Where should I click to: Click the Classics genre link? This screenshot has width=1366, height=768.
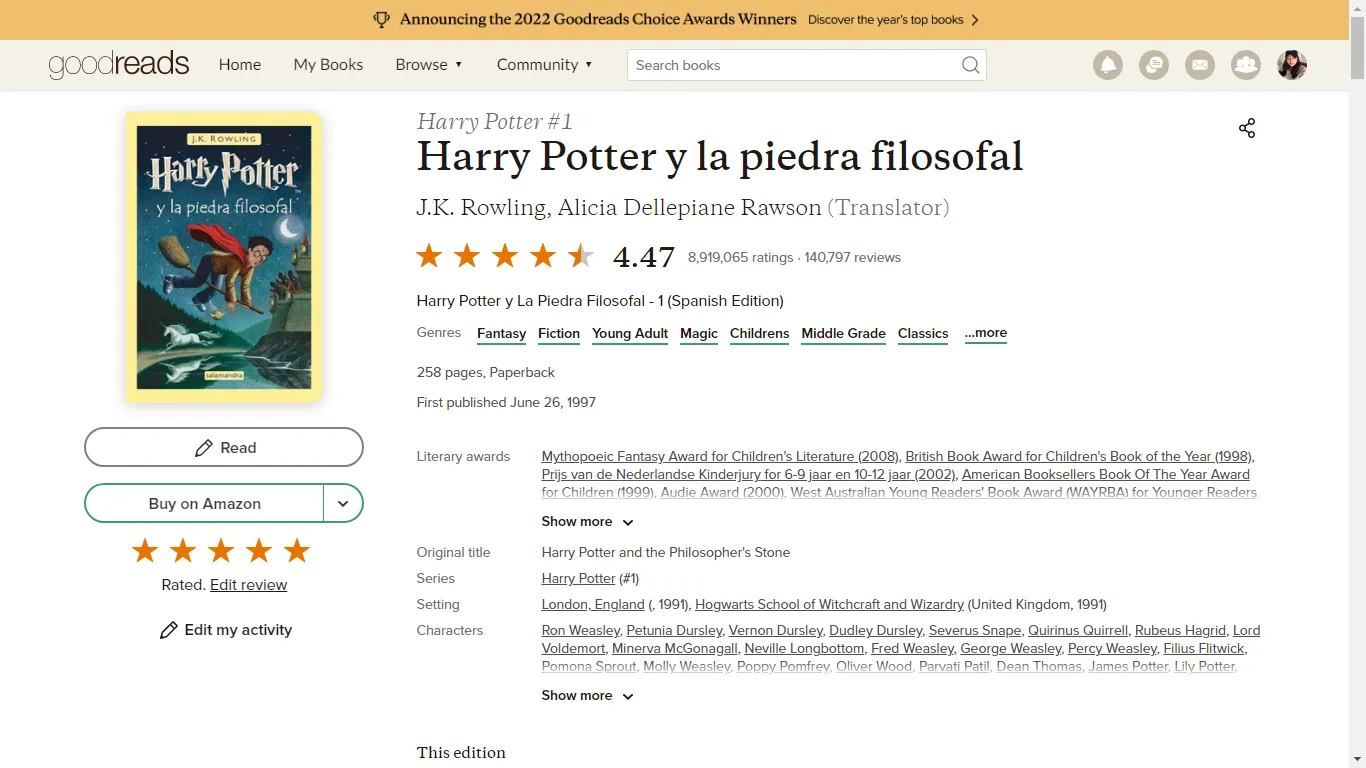[923, 333]
